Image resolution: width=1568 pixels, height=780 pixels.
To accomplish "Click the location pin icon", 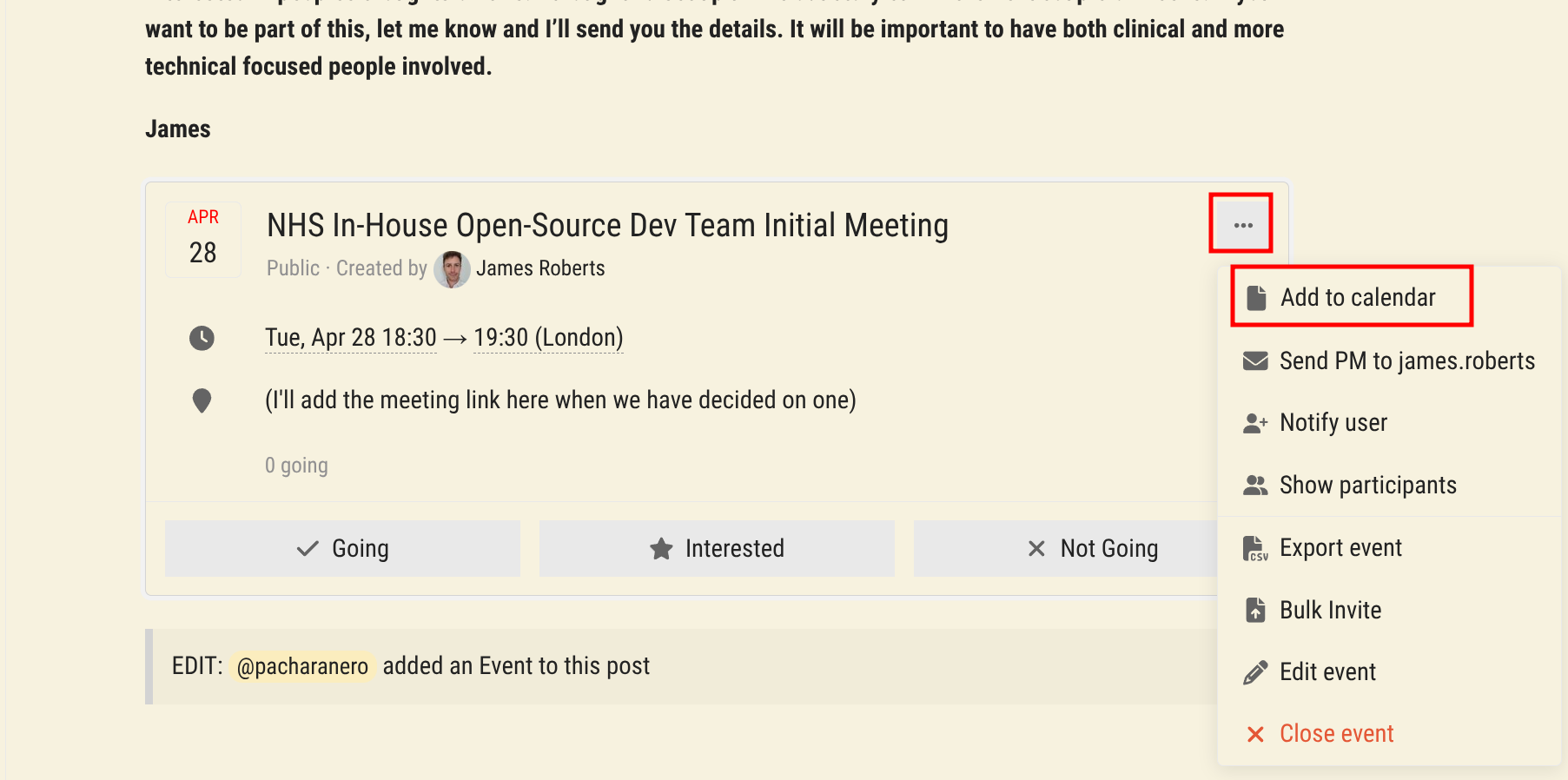I will (x=202, y=400).
